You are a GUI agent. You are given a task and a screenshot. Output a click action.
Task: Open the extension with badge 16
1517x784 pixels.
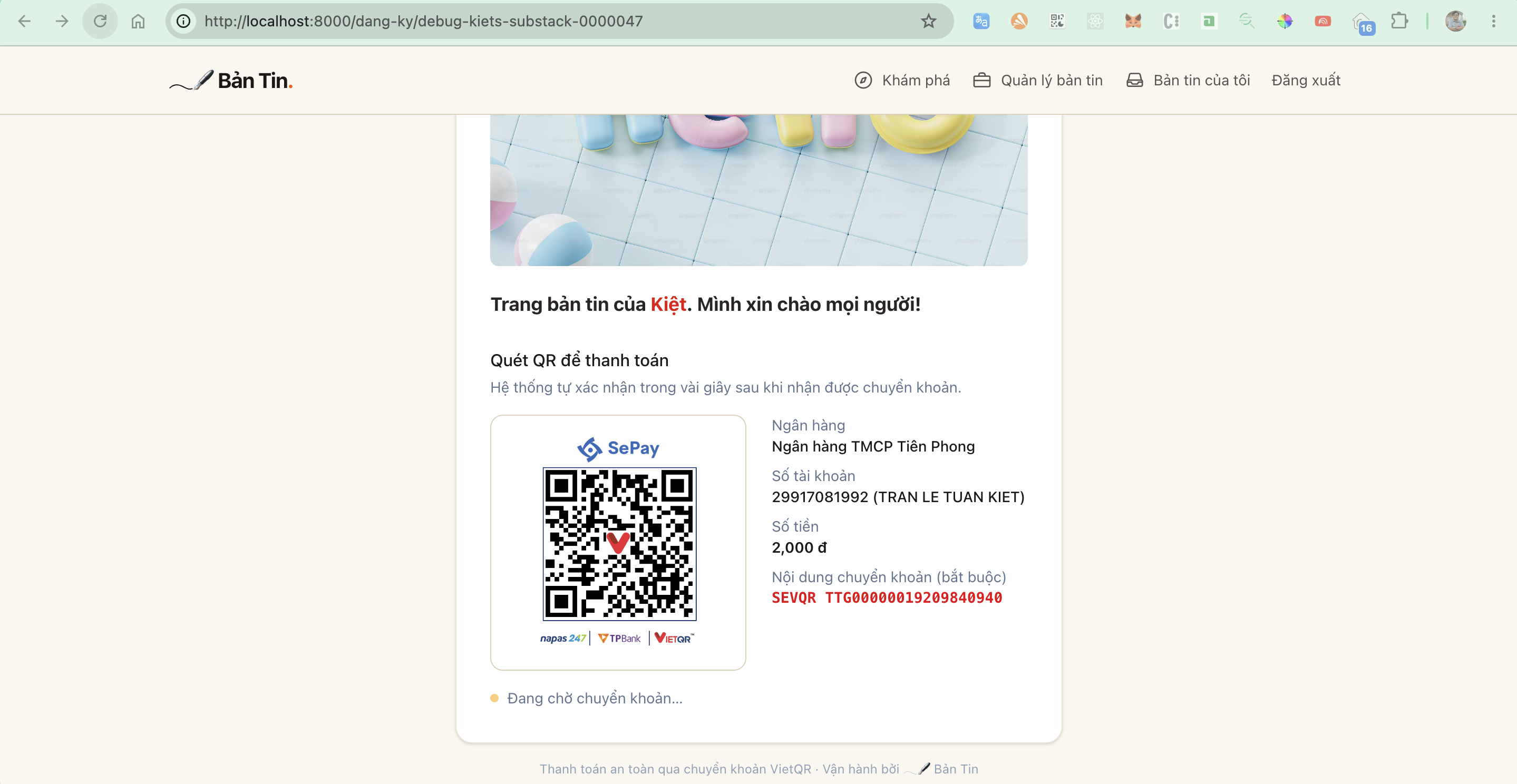click(1363, 24)
